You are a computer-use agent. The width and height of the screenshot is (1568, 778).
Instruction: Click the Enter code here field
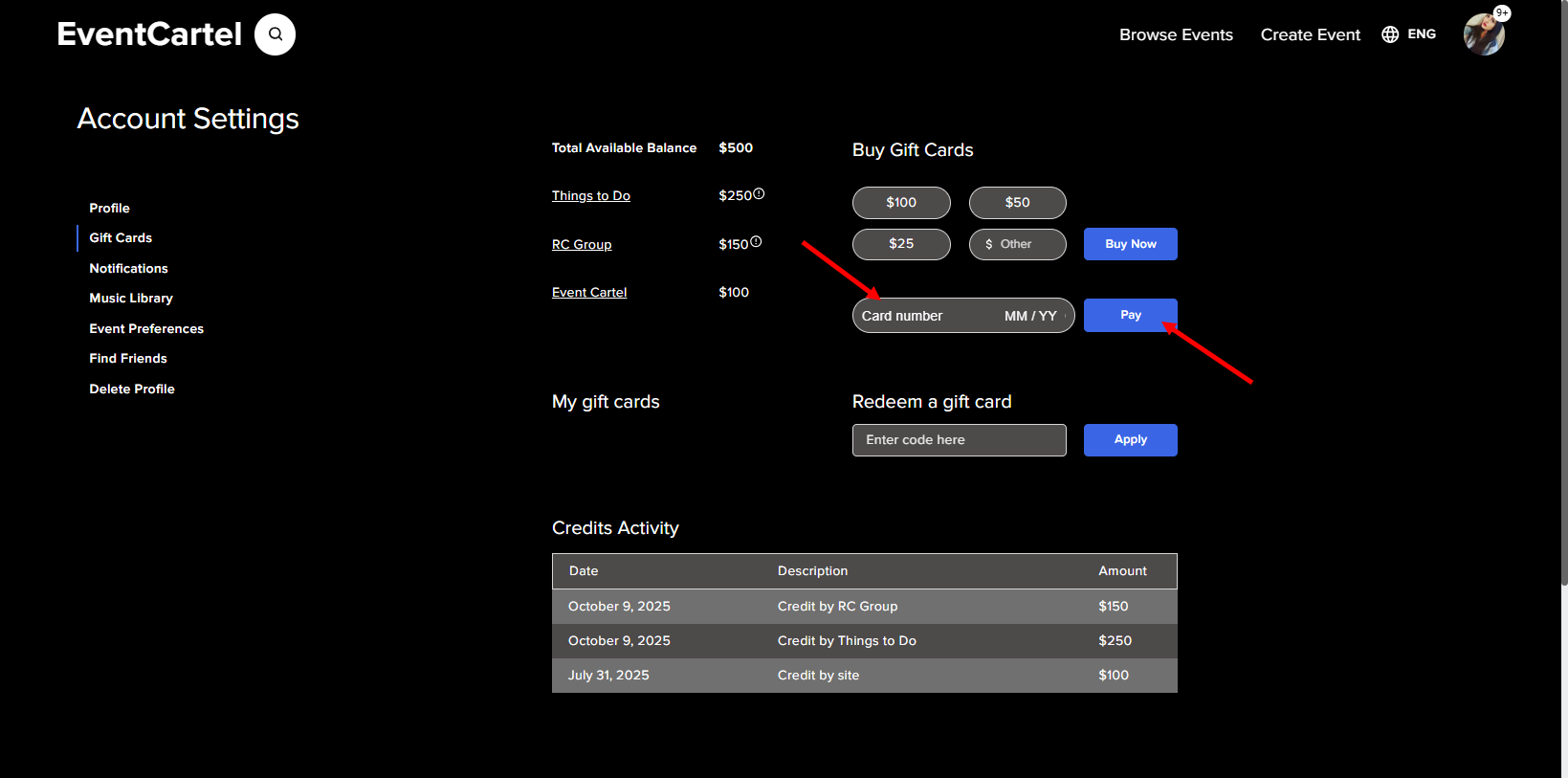click(959, 440)
